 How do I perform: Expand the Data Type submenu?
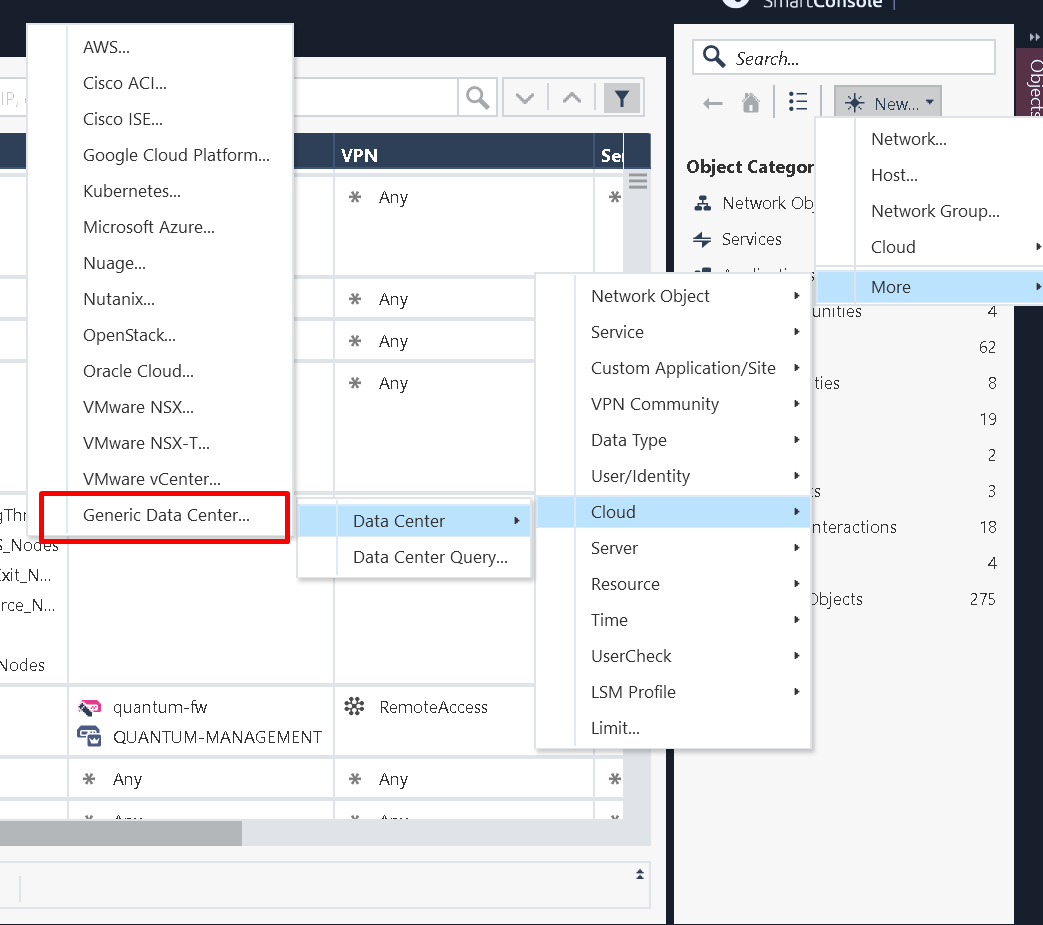point(673,440)
